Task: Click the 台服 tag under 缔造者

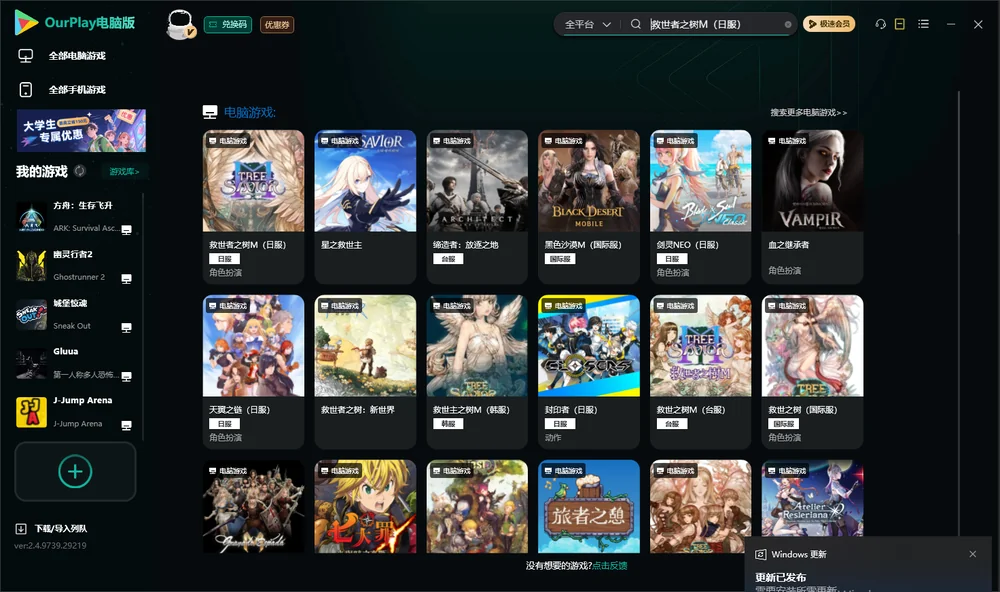Action: pyautogui.click(x=448, y=259)
